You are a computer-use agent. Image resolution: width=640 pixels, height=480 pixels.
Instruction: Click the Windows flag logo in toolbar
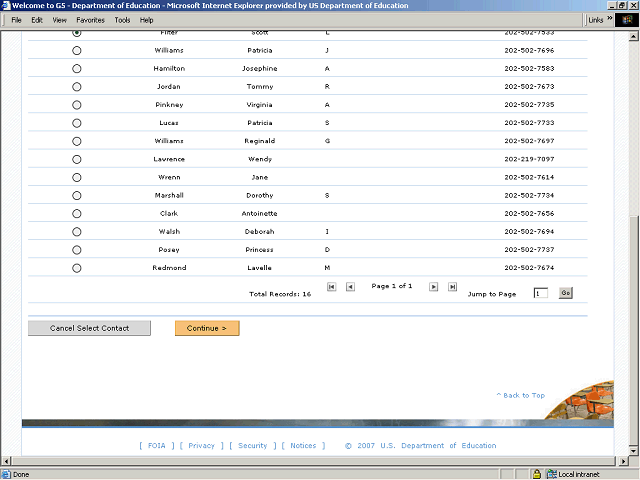coord(627,20)
